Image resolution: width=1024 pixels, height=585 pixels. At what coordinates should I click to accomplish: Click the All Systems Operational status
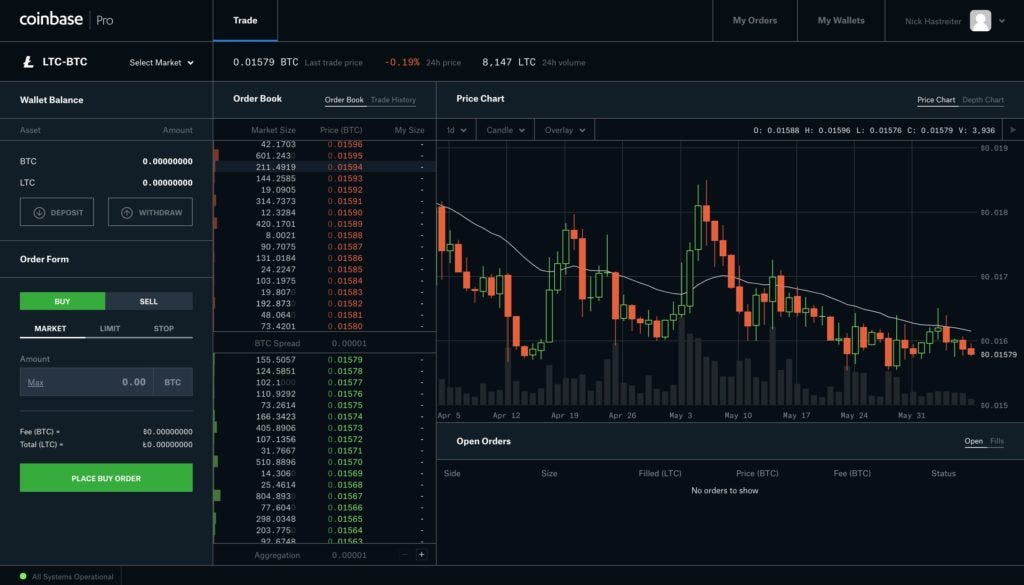pos(72,577)
